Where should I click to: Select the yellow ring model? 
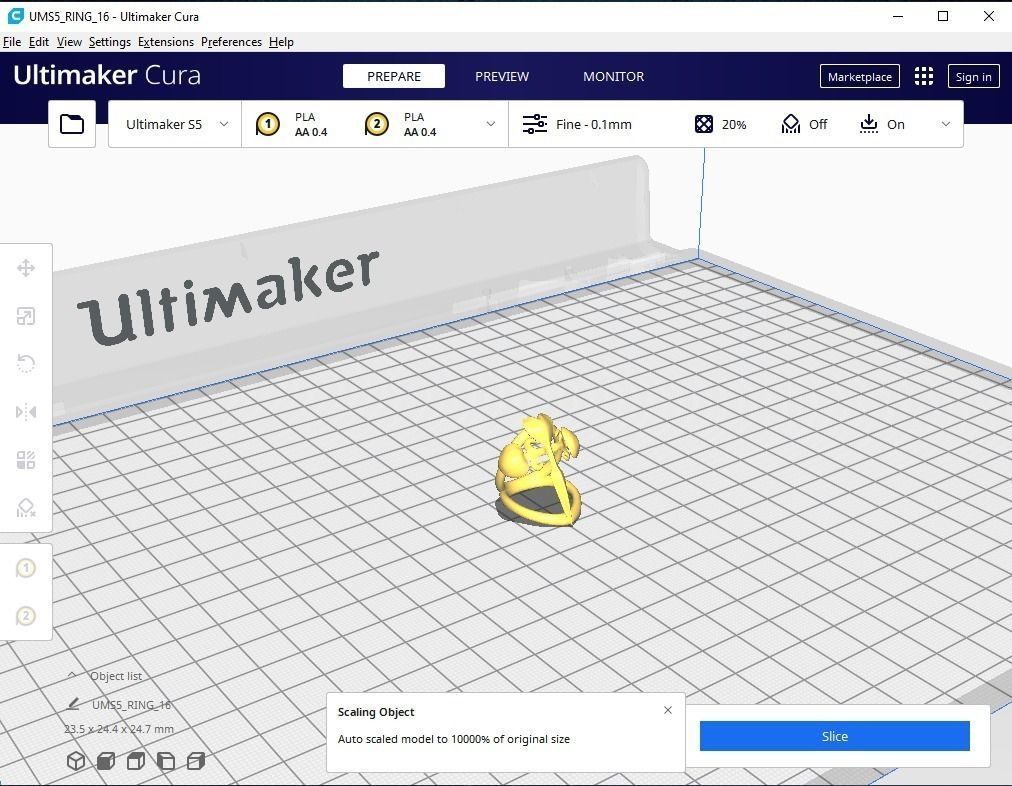tap(538, 471)
